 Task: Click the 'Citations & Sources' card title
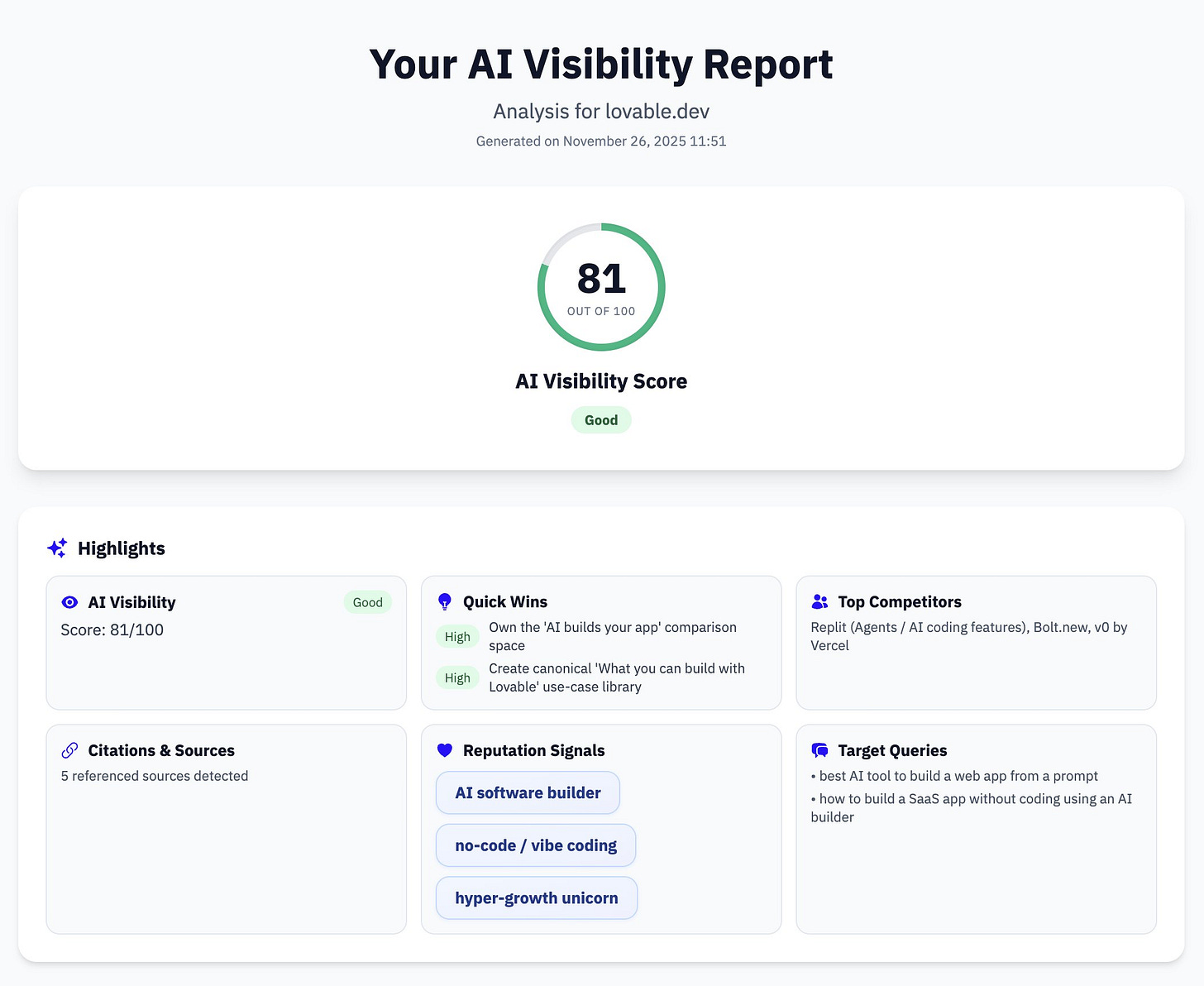[161, 750]
